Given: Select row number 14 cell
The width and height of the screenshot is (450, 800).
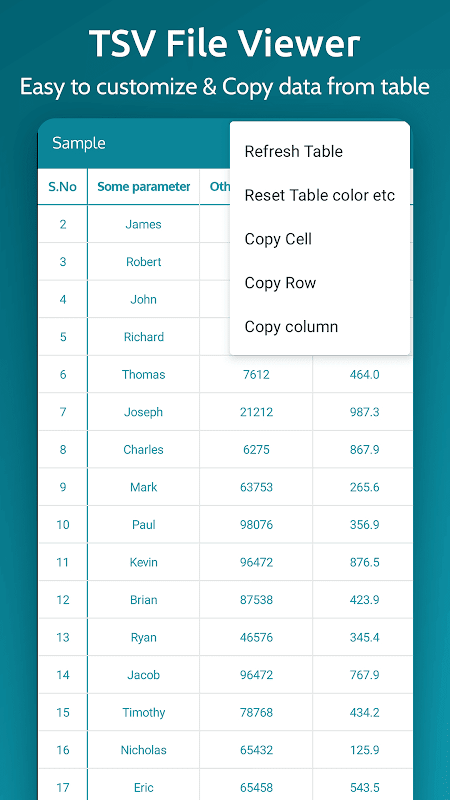Looking at the screenshot, I should 63,675.
